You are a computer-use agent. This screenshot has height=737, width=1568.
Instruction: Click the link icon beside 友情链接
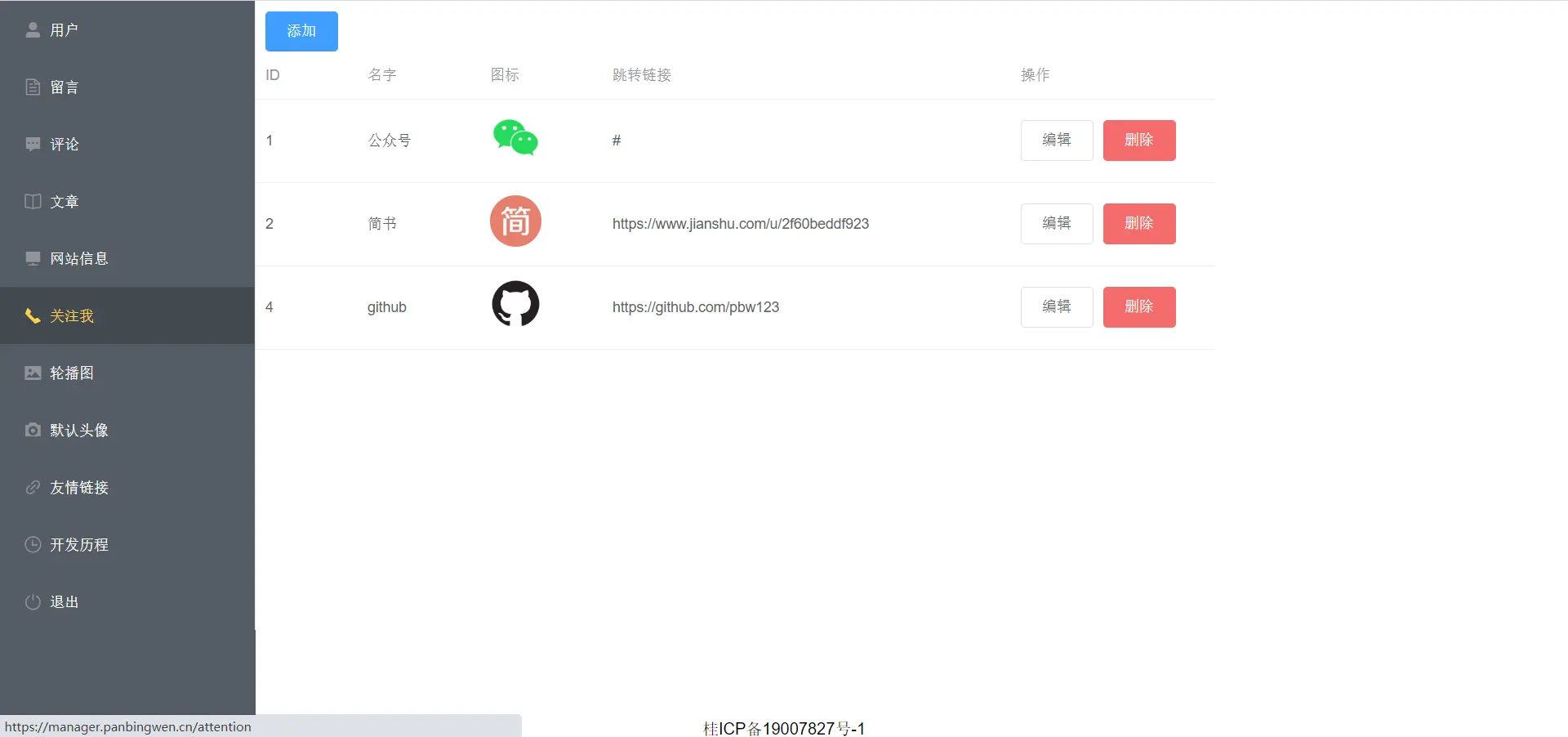[x=33, y=488]
